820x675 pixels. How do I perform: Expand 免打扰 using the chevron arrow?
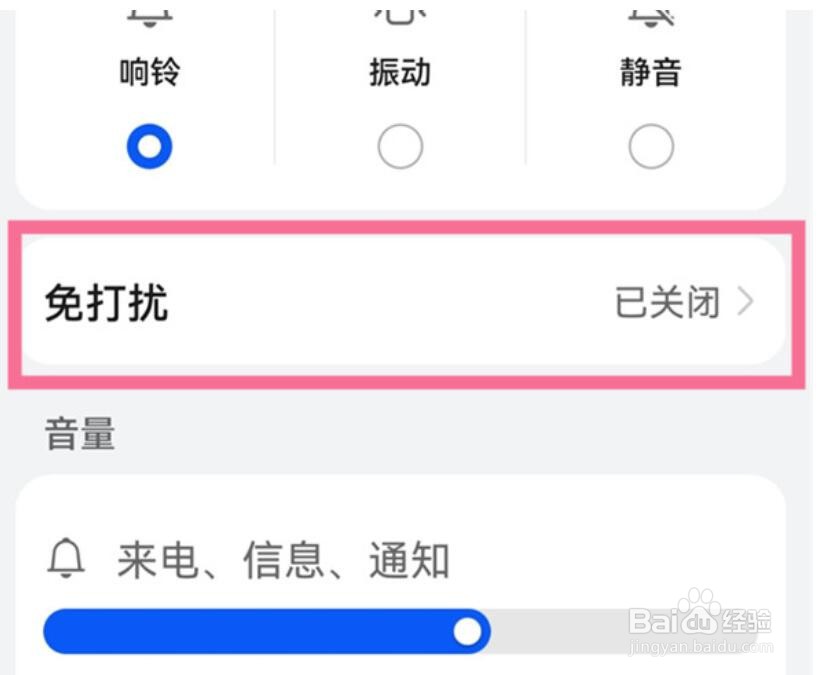pos(745,302)
